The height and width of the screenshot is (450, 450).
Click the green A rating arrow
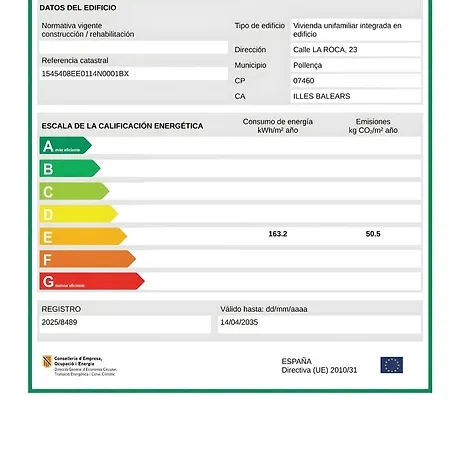click(x=65, y=146)
